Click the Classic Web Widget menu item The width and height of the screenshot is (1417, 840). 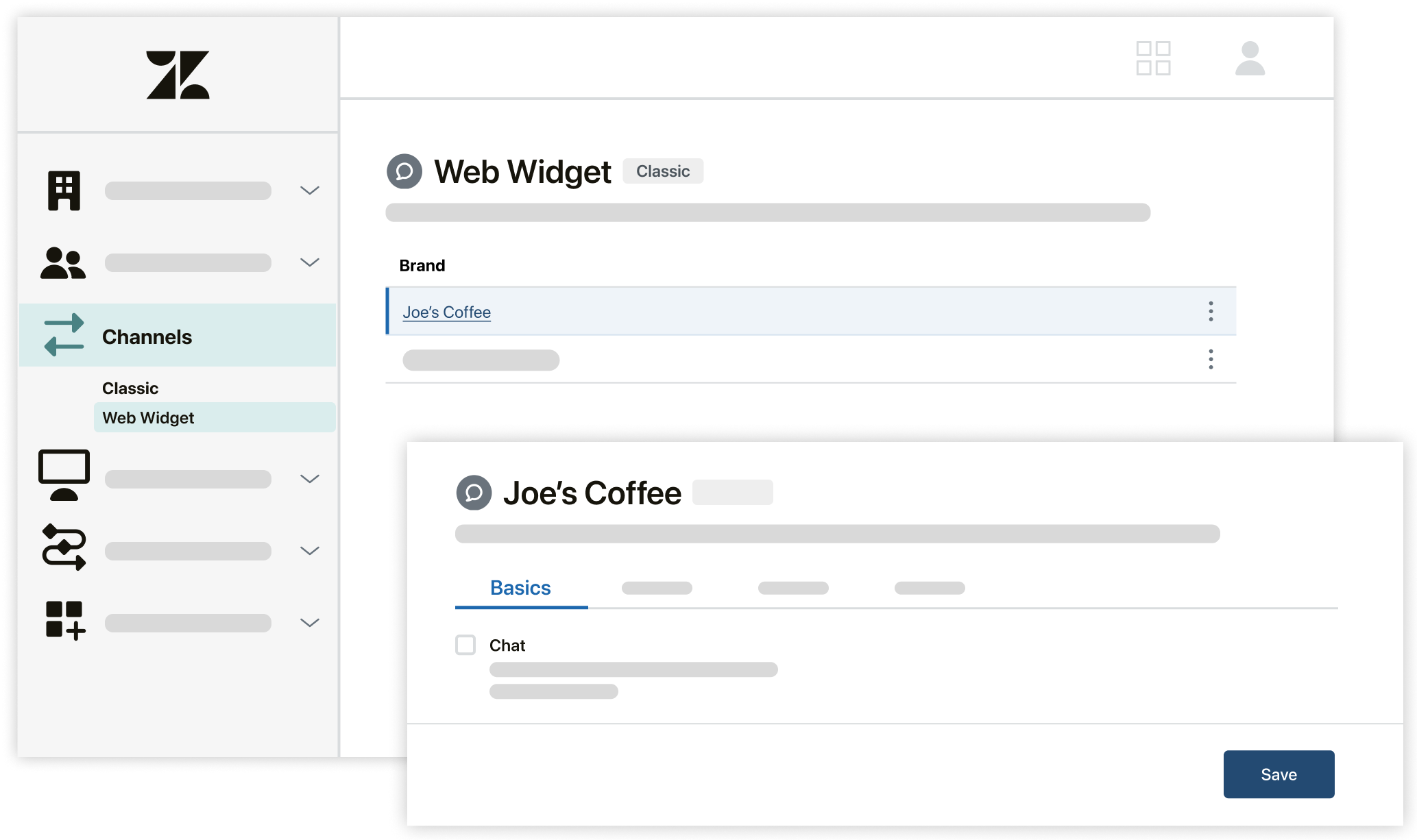tap(149, 418)
